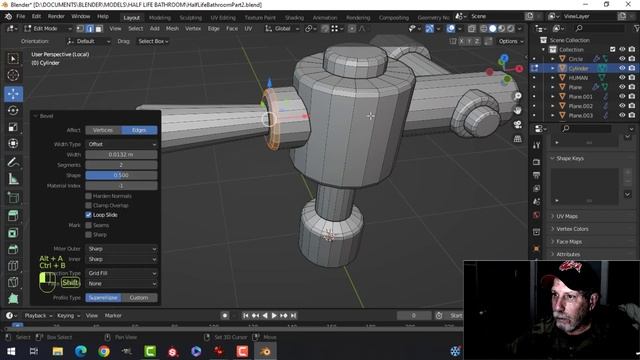Jump to timeline start frame button
The width and height of the screenshot is (640, 360).
tap(245, 316)
